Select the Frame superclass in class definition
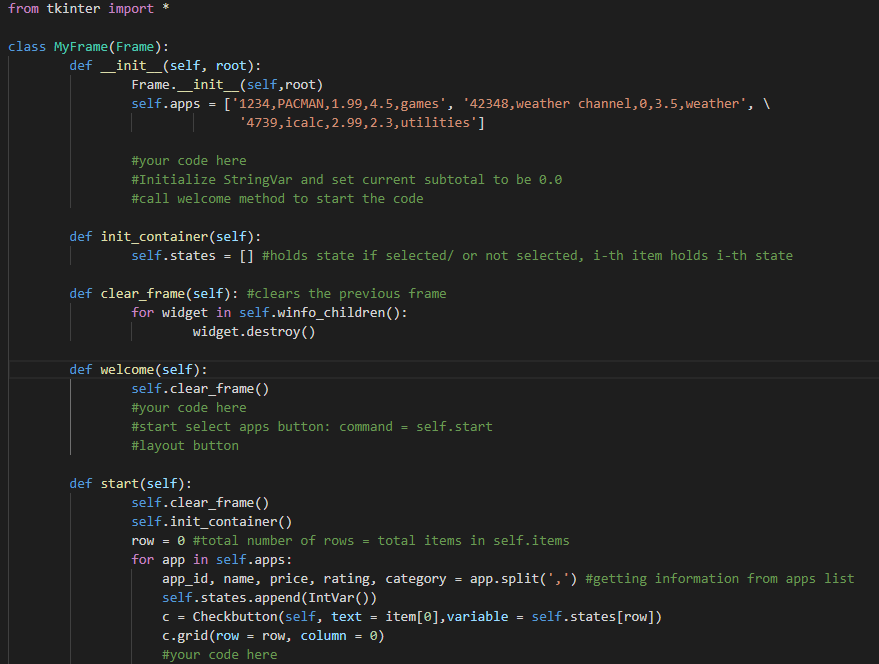Image resolution: width=879 pixels, height=664 pixels. coord(135,46)
